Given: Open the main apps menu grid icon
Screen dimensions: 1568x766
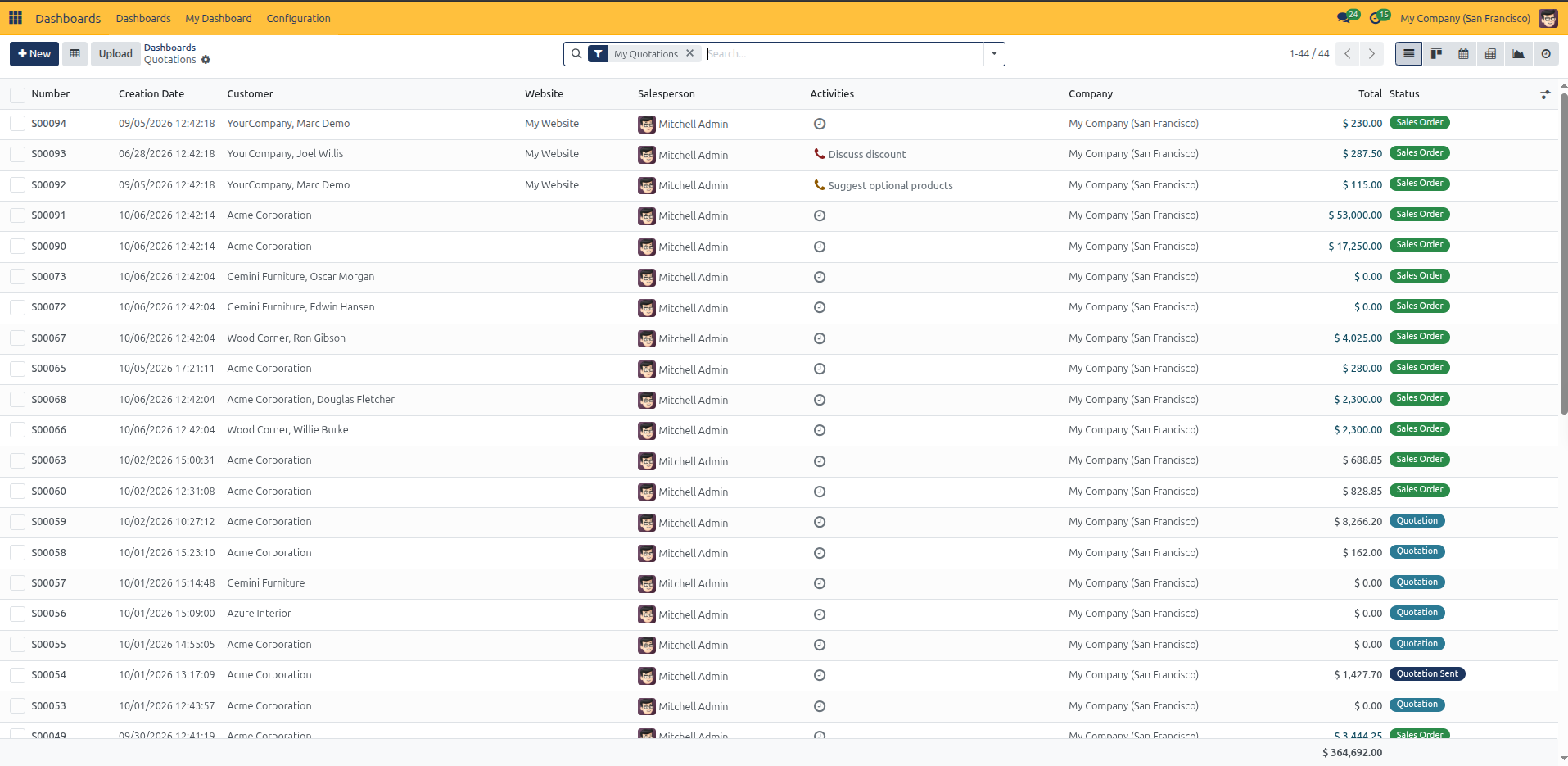Looking at the screenshot, I should (x=16, y=18).
